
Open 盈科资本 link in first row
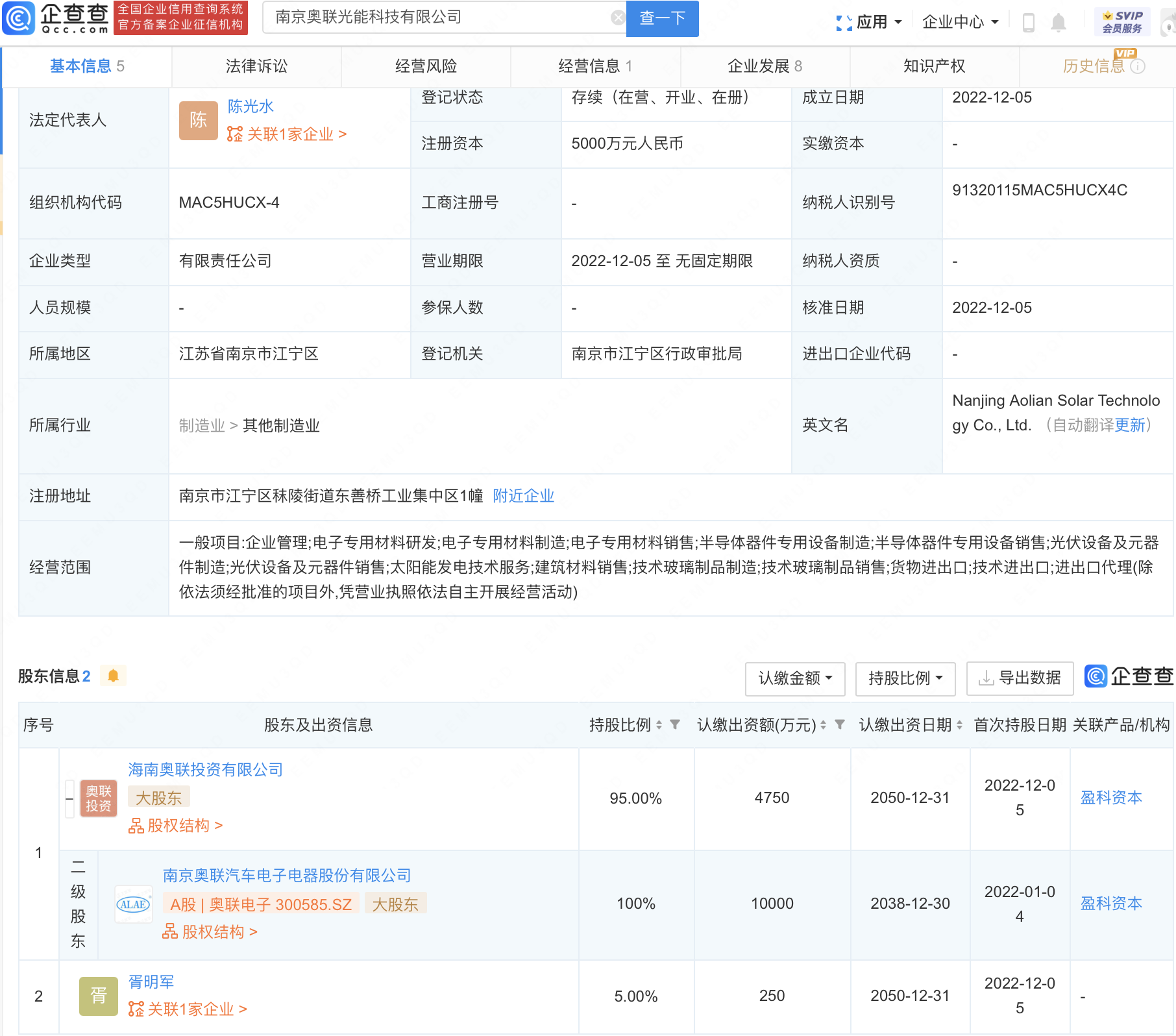[1110, 798]
